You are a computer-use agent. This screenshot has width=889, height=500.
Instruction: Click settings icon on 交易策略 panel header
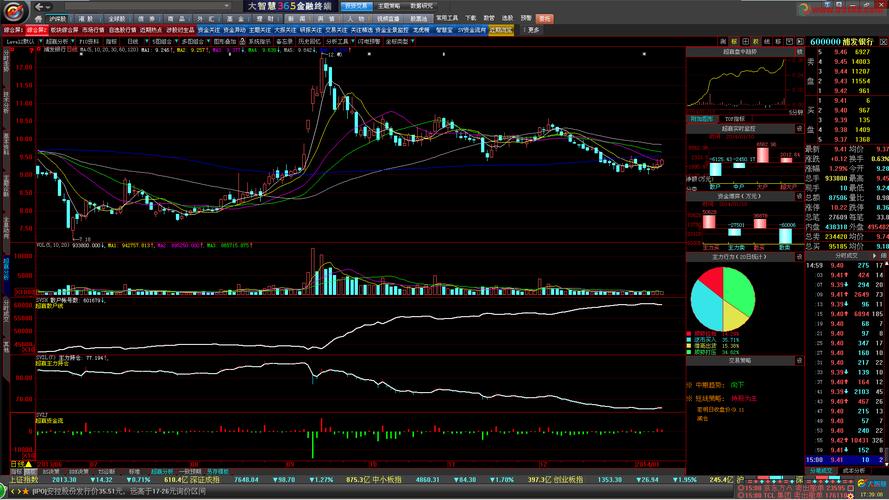(799, 361)
